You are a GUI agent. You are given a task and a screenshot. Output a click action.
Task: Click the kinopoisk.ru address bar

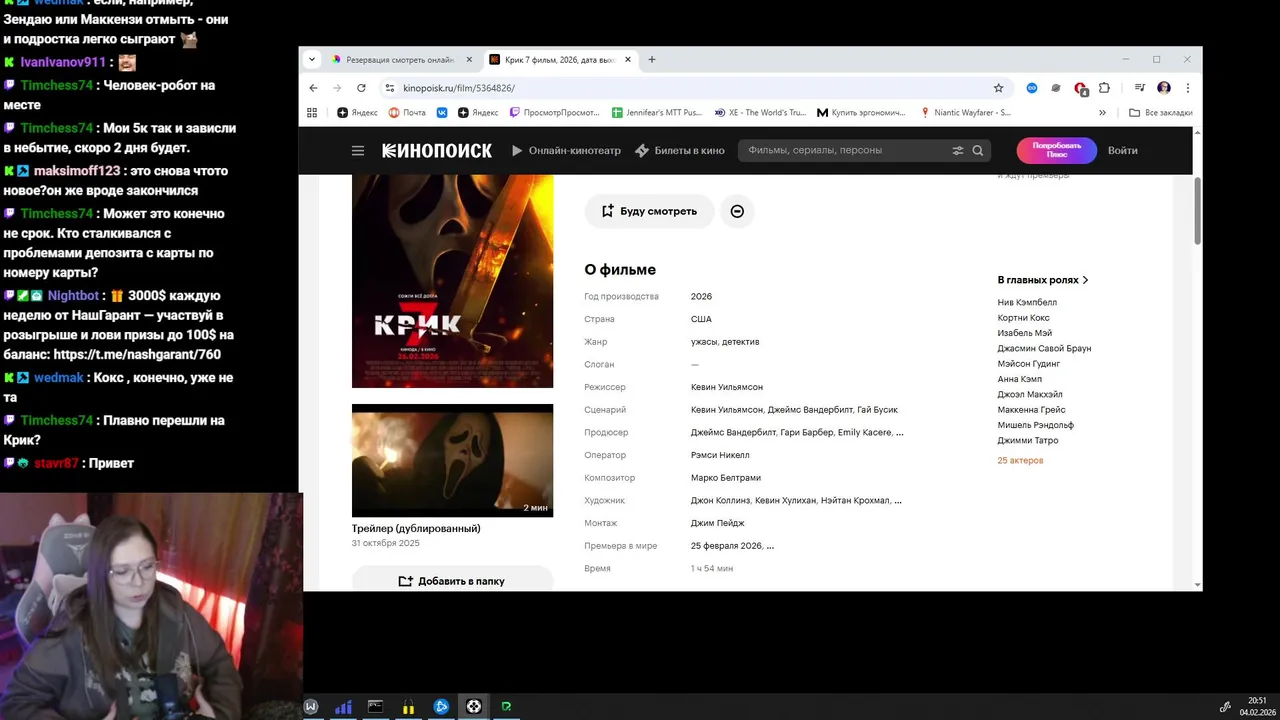(690, 88)
